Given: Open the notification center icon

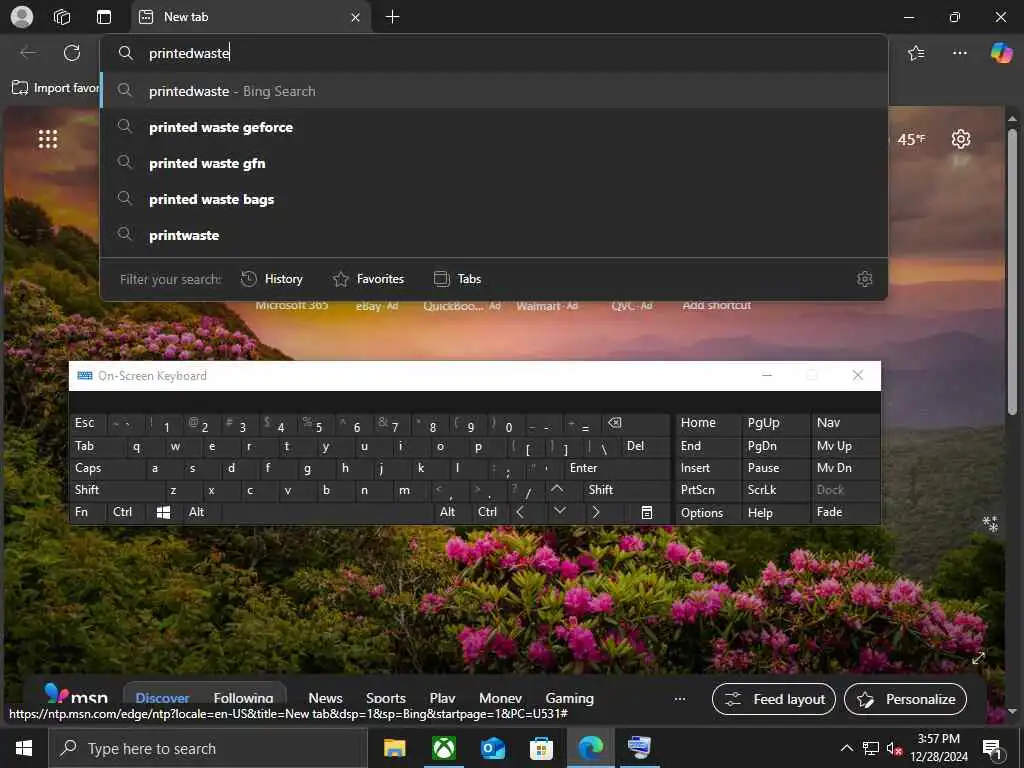Looking at the screenshot, I should click(x=992, y=749).
